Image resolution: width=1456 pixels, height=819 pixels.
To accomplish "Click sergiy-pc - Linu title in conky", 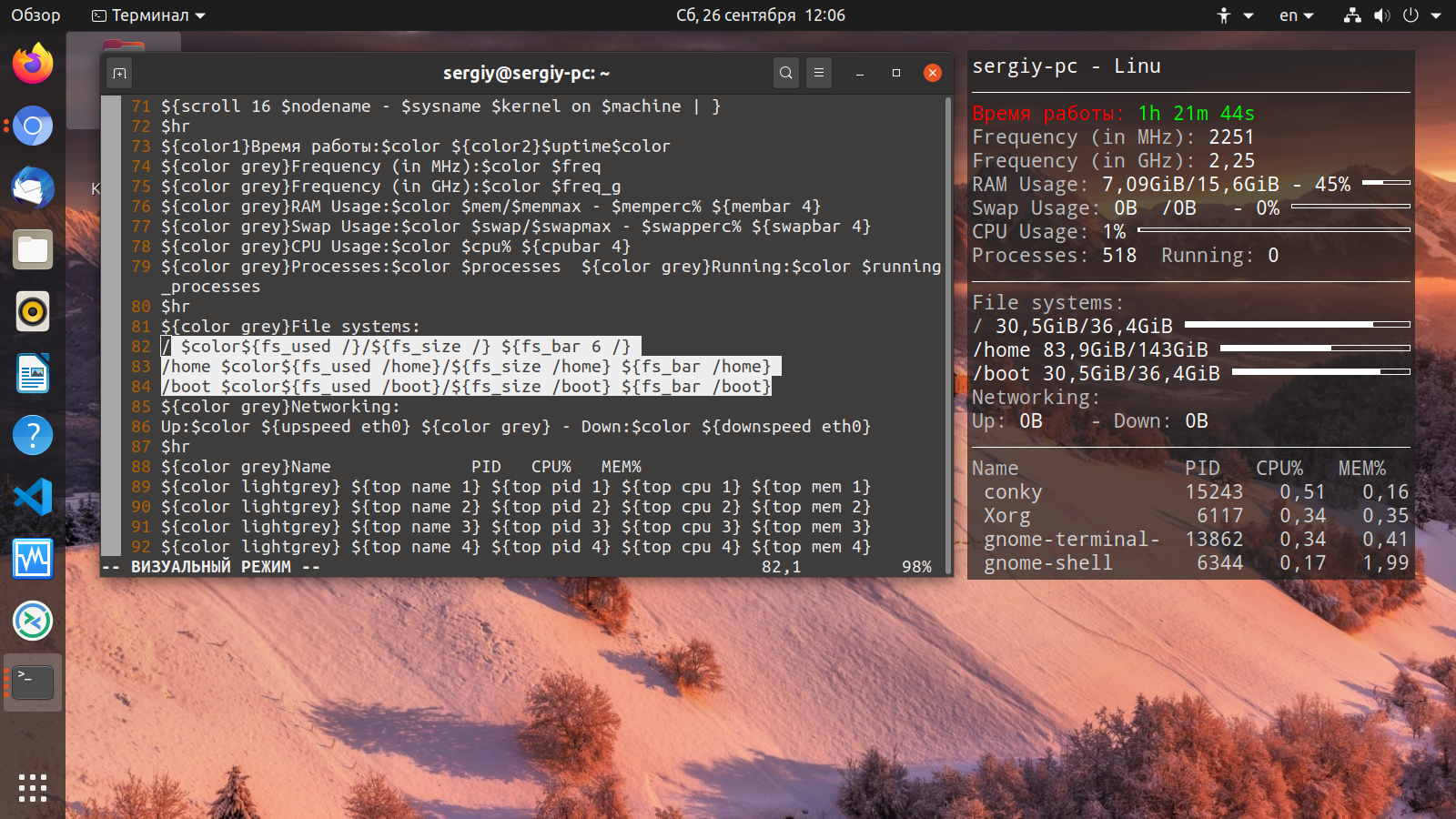I will tap(1066, 66).
